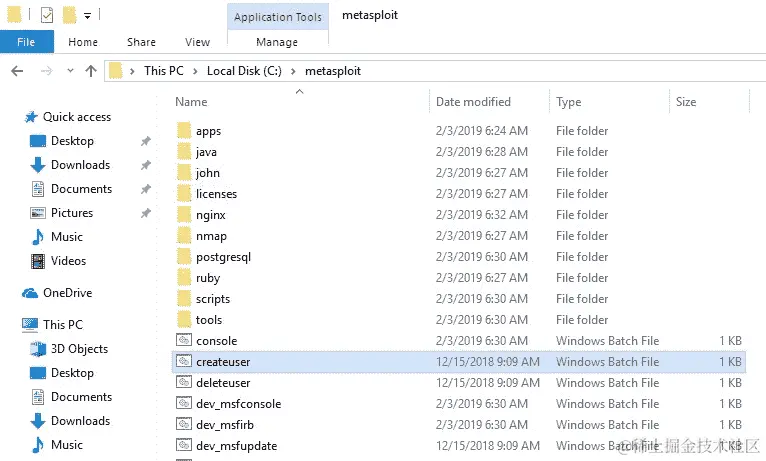Select the createuser batch file icon

click(x=184, y=361)
